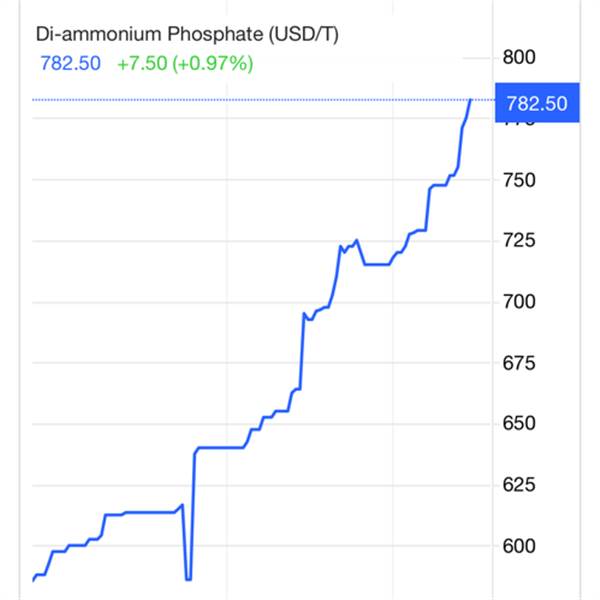Image resolution: width=600 pixels, height=600 pixels.
Task: Click the 700 price axis label
Action: pyautogui.click(x=519, y=302)
